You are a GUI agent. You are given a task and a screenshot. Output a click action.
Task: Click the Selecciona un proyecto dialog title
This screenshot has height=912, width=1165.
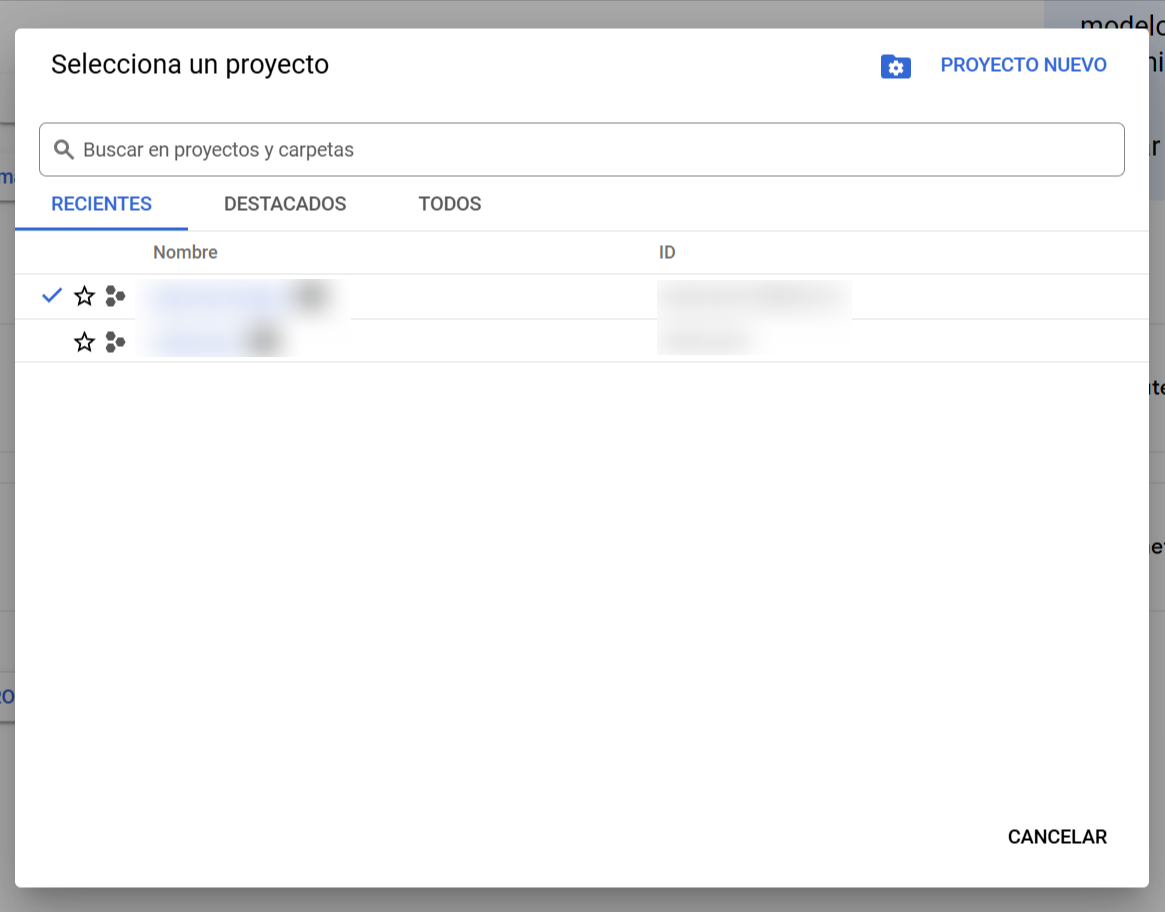(x=190, y=65)
